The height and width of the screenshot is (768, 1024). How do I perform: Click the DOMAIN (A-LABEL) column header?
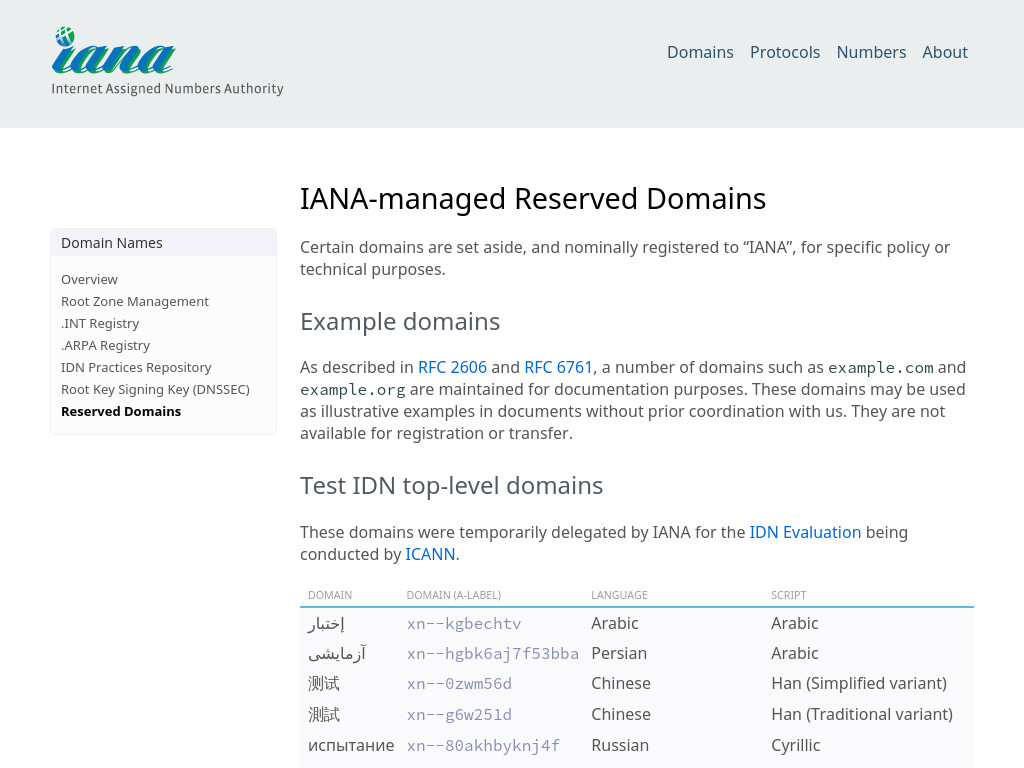point(454,595)
